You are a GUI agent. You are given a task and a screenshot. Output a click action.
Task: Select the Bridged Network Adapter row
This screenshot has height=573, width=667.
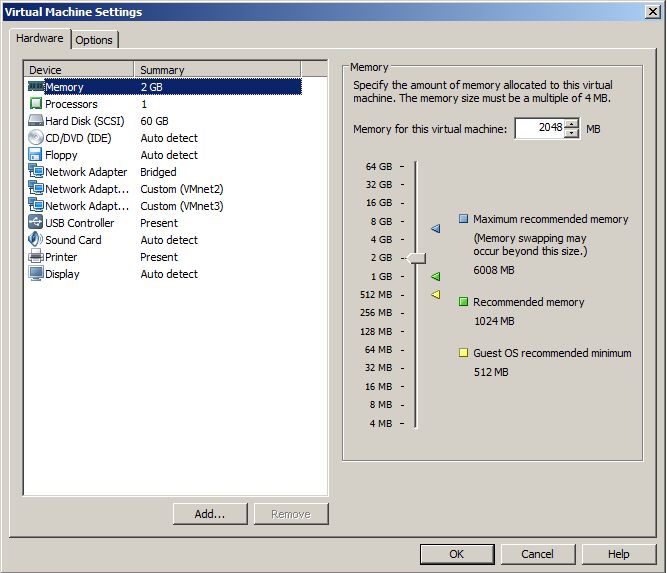(x=100, y=172)
